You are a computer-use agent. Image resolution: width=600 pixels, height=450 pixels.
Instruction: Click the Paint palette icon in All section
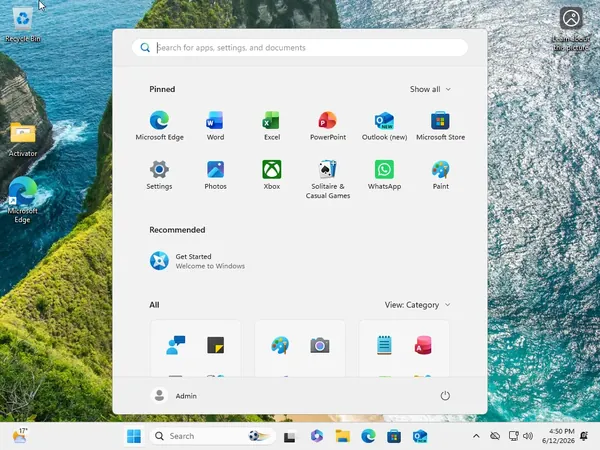(x=280, y=345)
